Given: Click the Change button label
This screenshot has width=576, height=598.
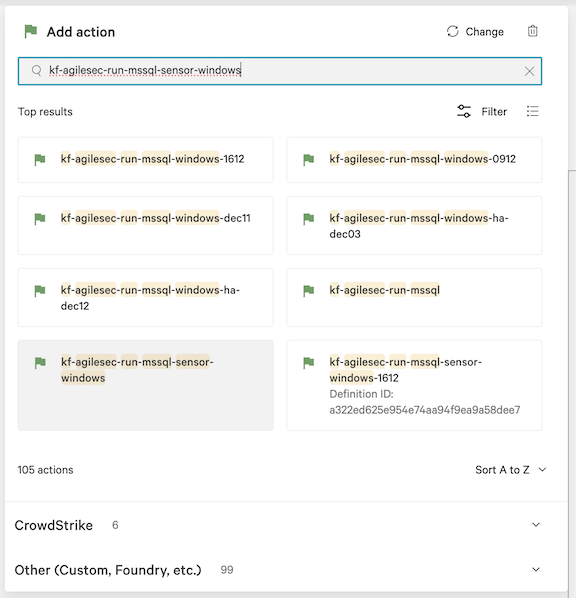Looking at the screenshot, I should (x=484, y=32).
